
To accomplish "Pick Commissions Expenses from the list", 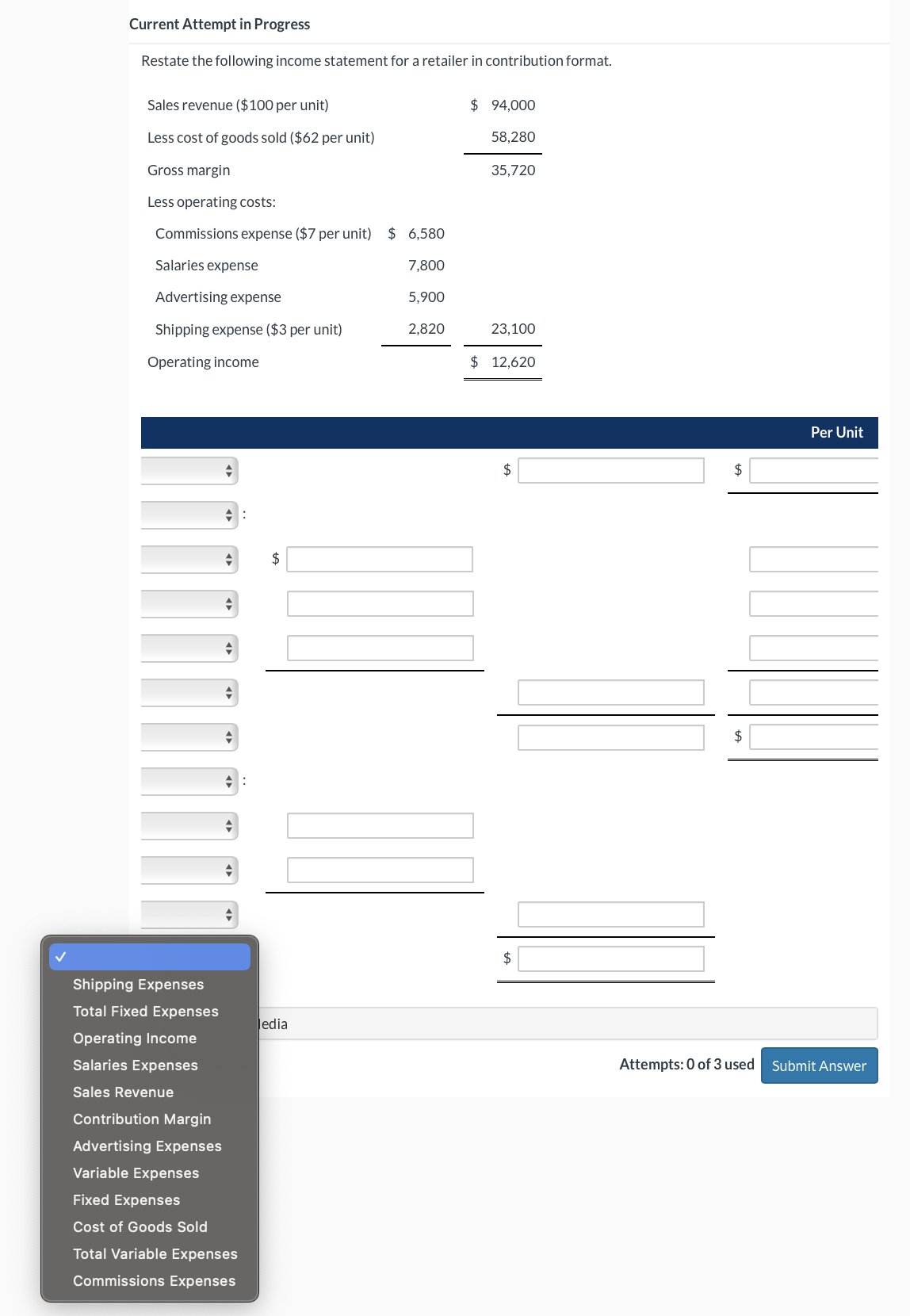I will pos(150,1280).
